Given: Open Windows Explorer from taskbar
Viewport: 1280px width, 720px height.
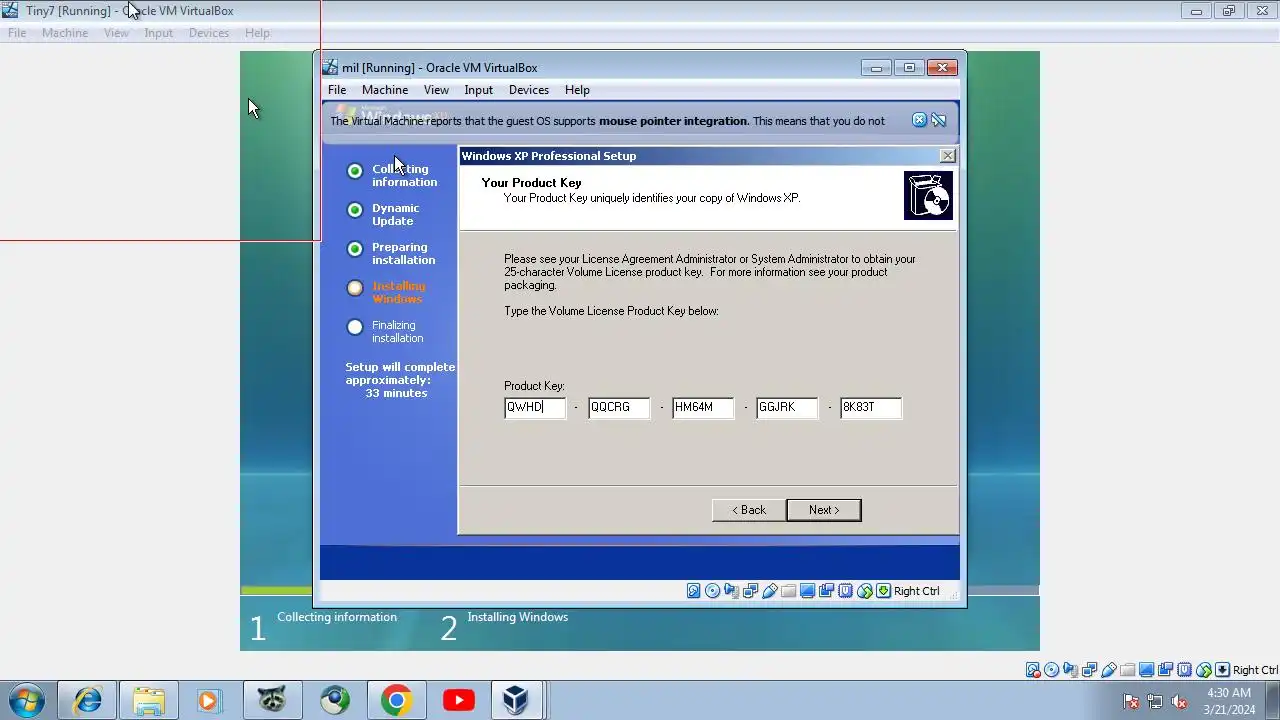Looking at the screenshot, I should (x=149, y=700).
